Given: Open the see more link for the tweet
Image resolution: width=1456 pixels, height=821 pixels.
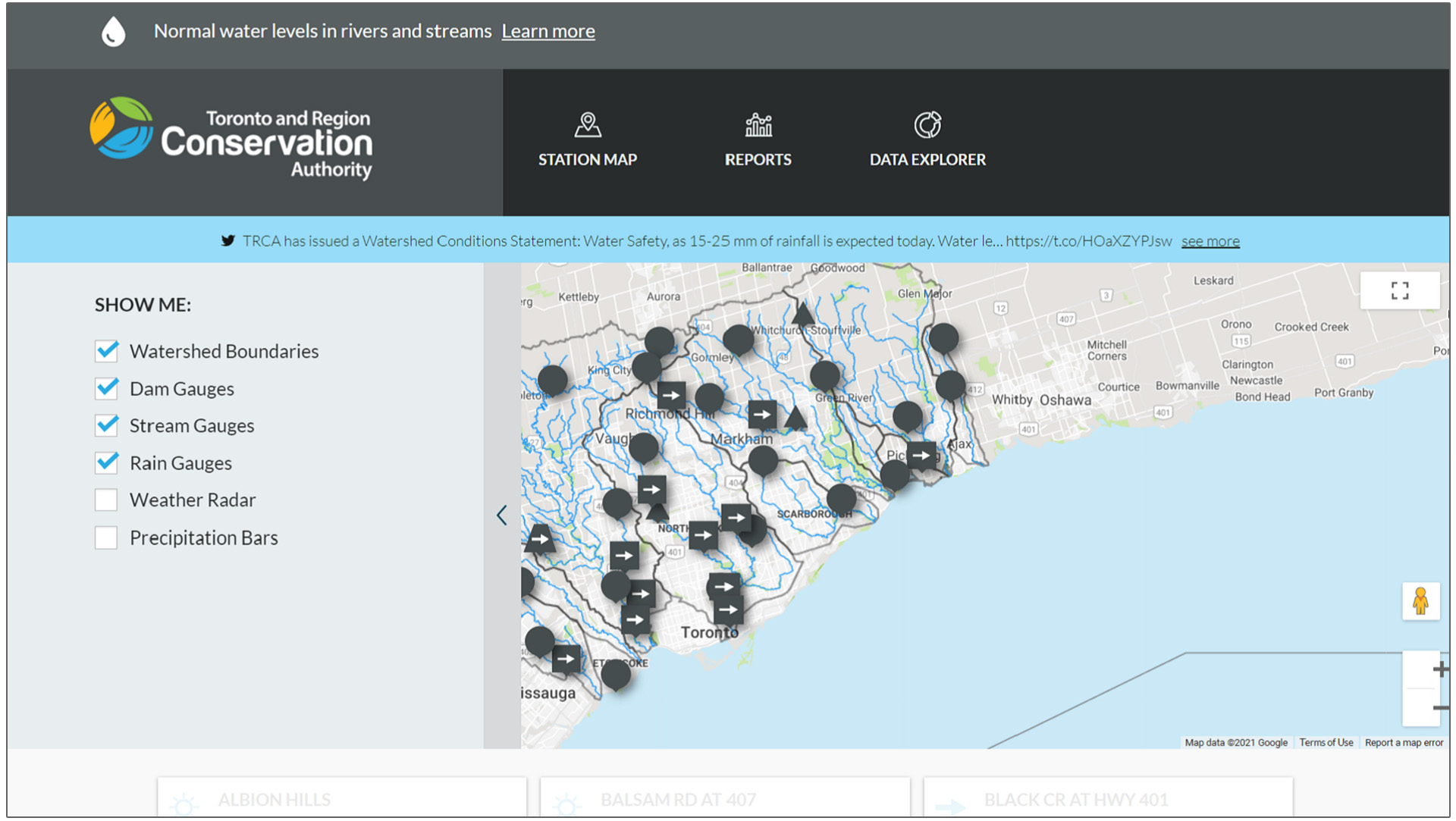Looking at the screenshot, I should (1210, 241).
